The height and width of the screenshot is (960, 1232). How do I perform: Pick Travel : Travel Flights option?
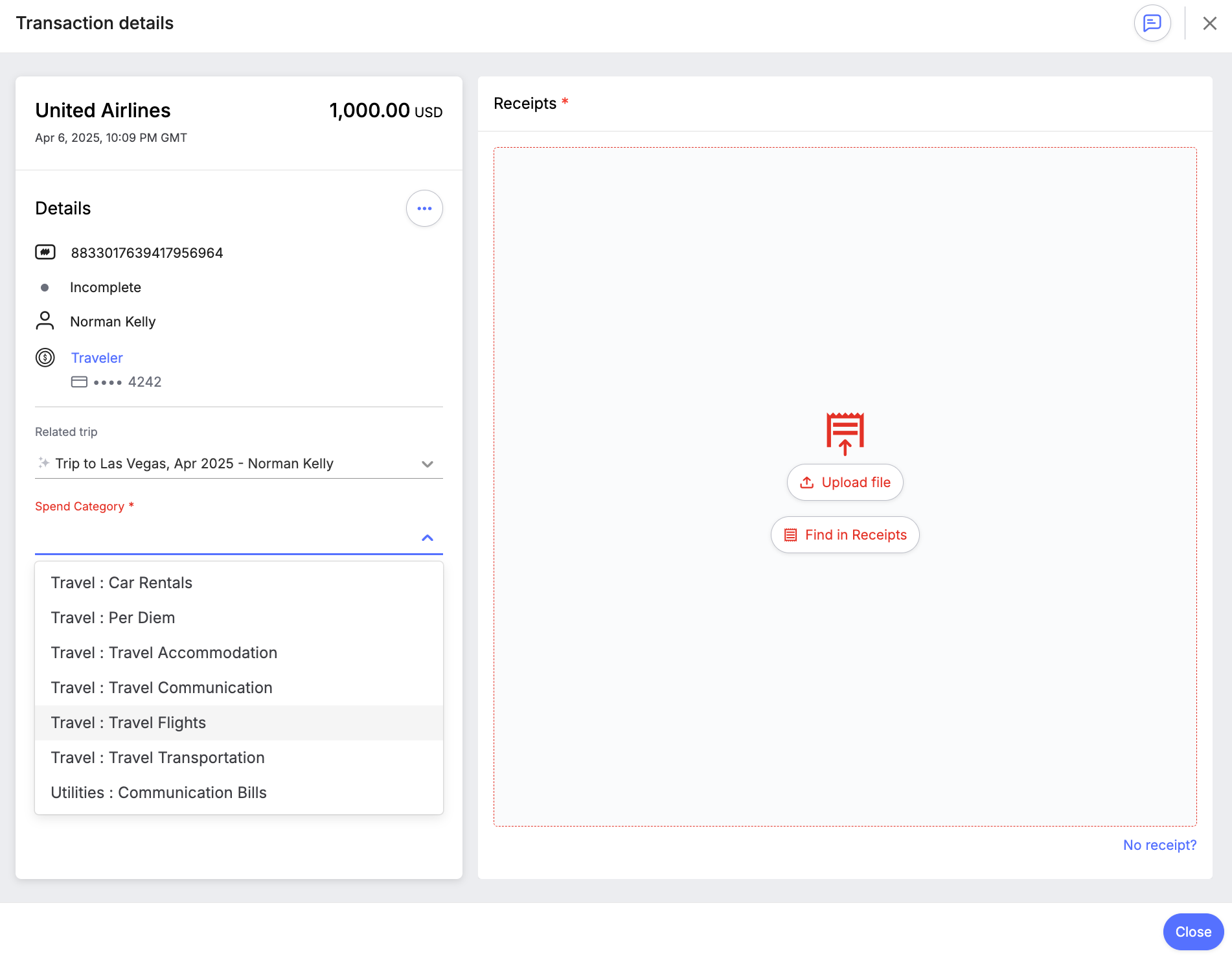(239, 723)
